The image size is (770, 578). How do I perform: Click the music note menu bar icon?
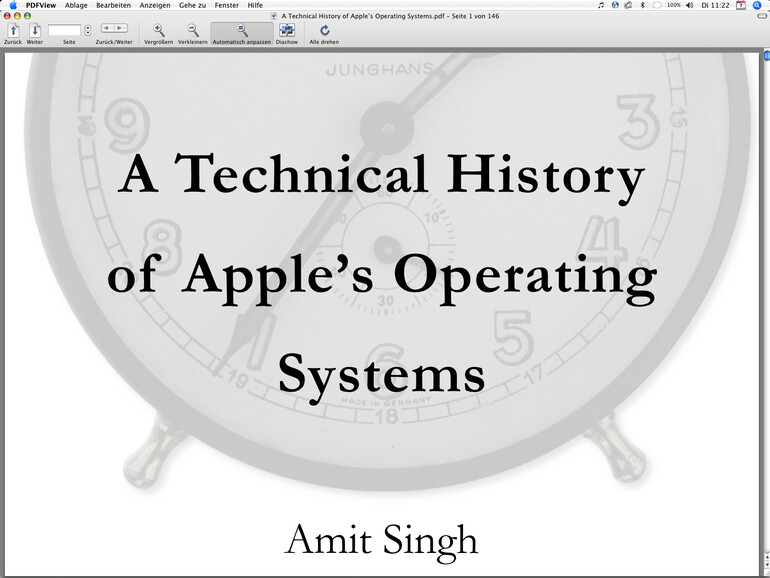(x=601, y=5)
